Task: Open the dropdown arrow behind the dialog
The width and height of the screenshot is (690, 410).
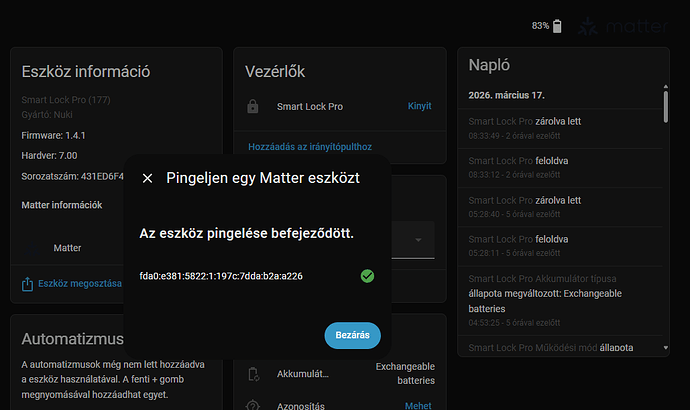Action: pos(418,240)
